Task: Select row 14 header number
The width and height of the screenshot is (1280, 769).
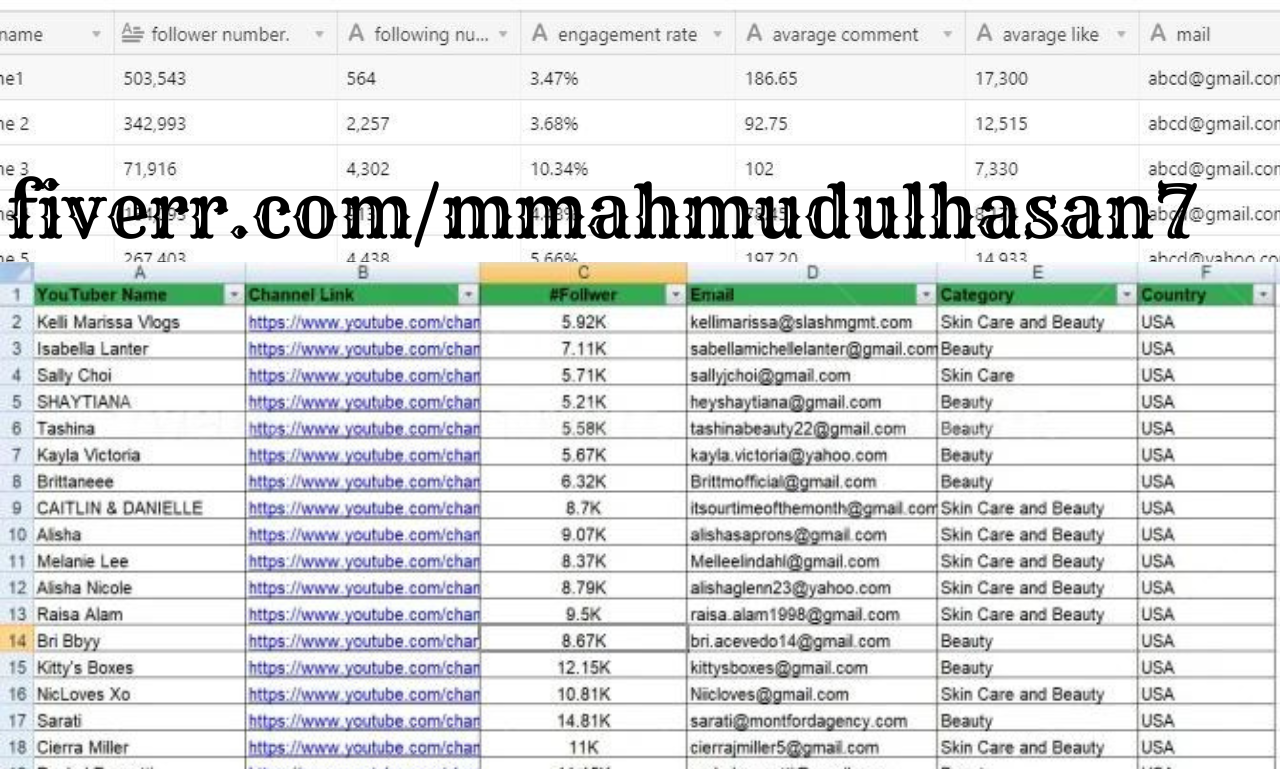Action: click(x=17, y=641)
